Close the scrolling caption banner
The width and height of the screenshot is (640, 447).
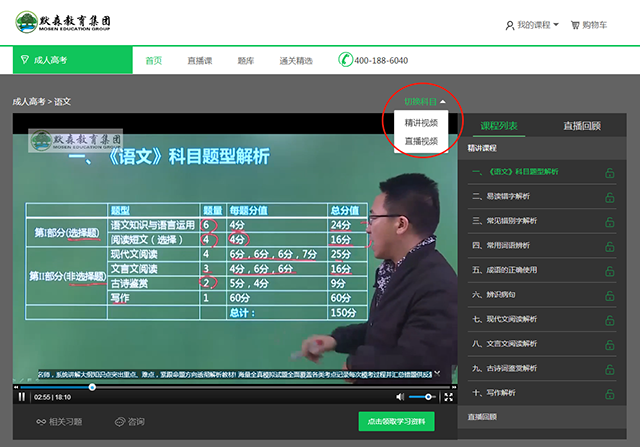(x=438, y=373)
